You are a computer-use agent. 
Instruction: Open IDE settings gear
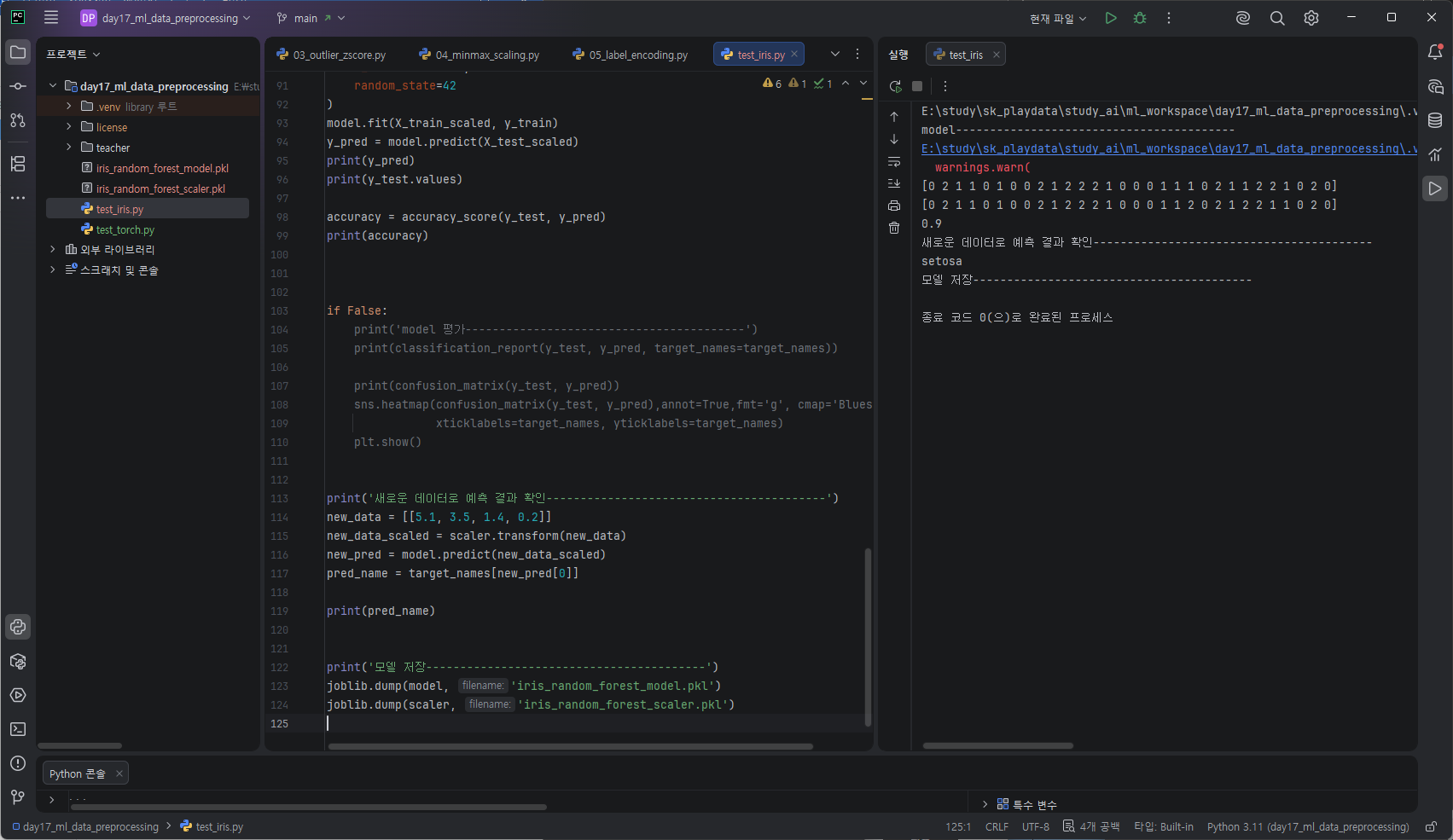1311,18
